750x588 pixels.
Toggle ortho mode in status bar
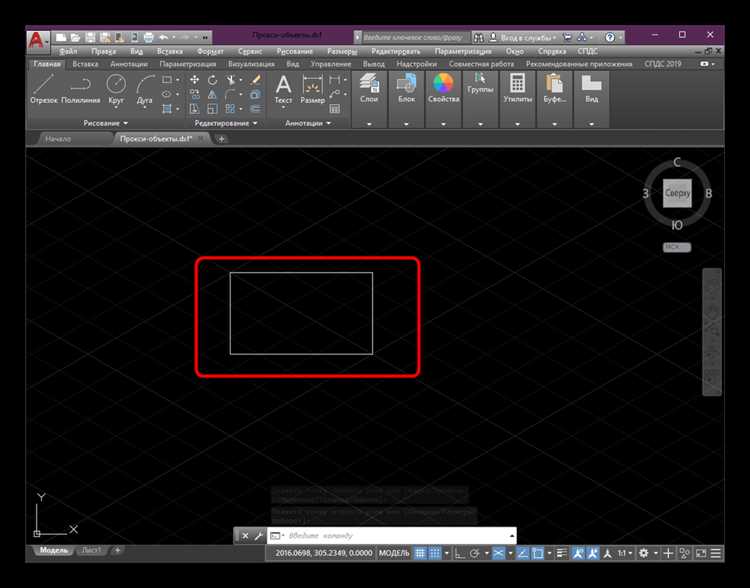click(x=456, y=553)
